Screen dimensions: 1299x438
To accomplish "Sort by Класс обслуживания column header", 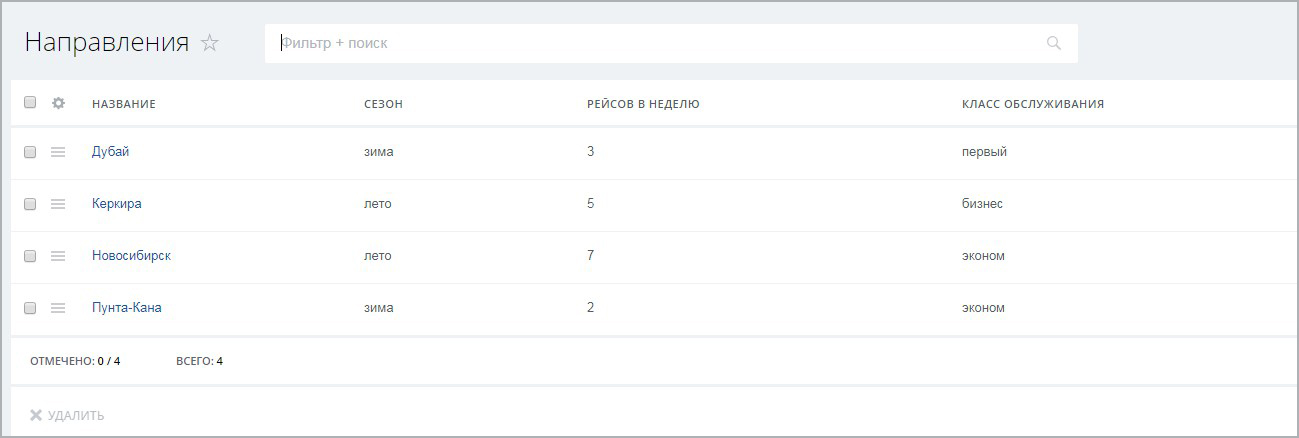I will (1032, 104).
